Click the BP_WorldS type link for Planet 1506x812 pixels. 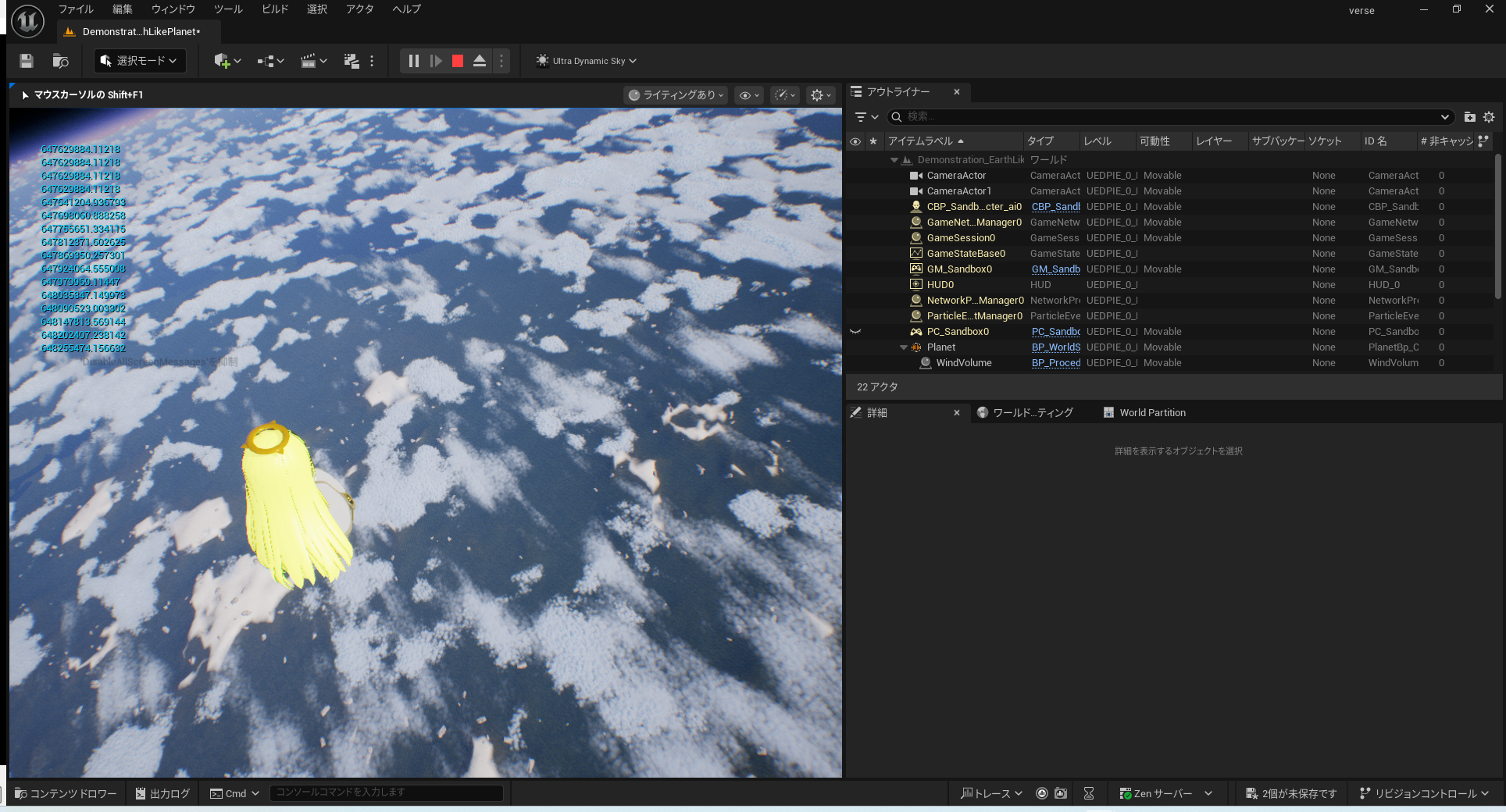[1055, 347]
